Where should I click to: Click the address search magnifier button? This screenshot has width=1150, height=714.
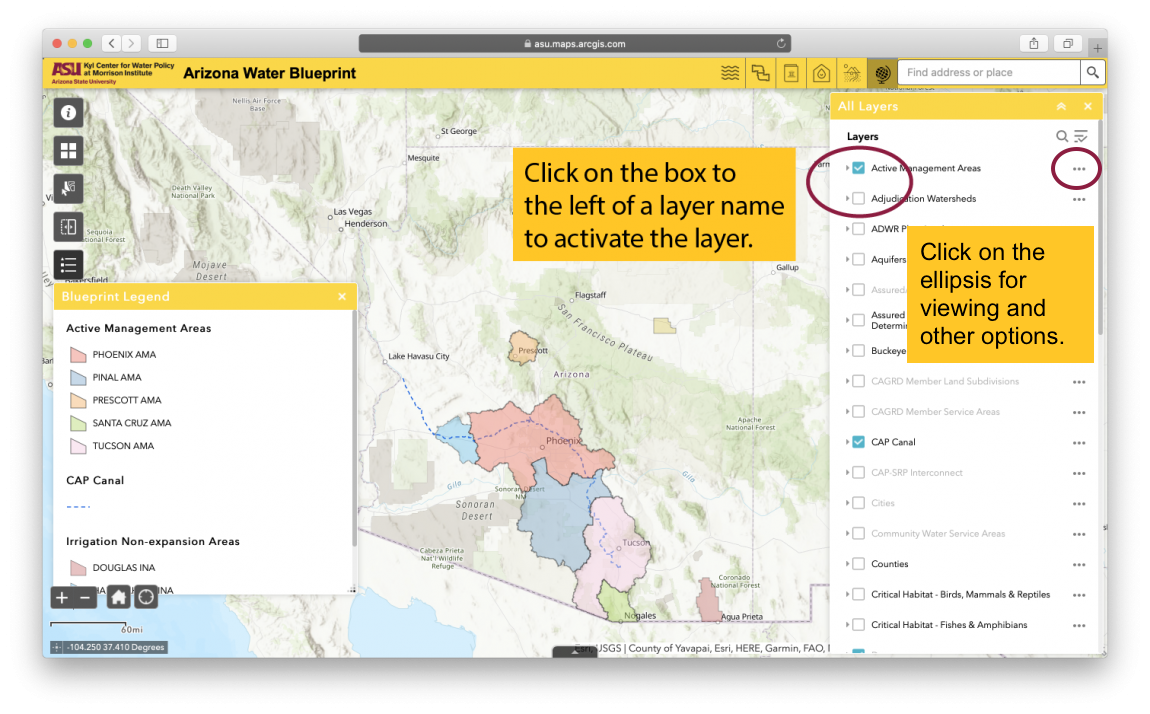[x=1092, y=73]
